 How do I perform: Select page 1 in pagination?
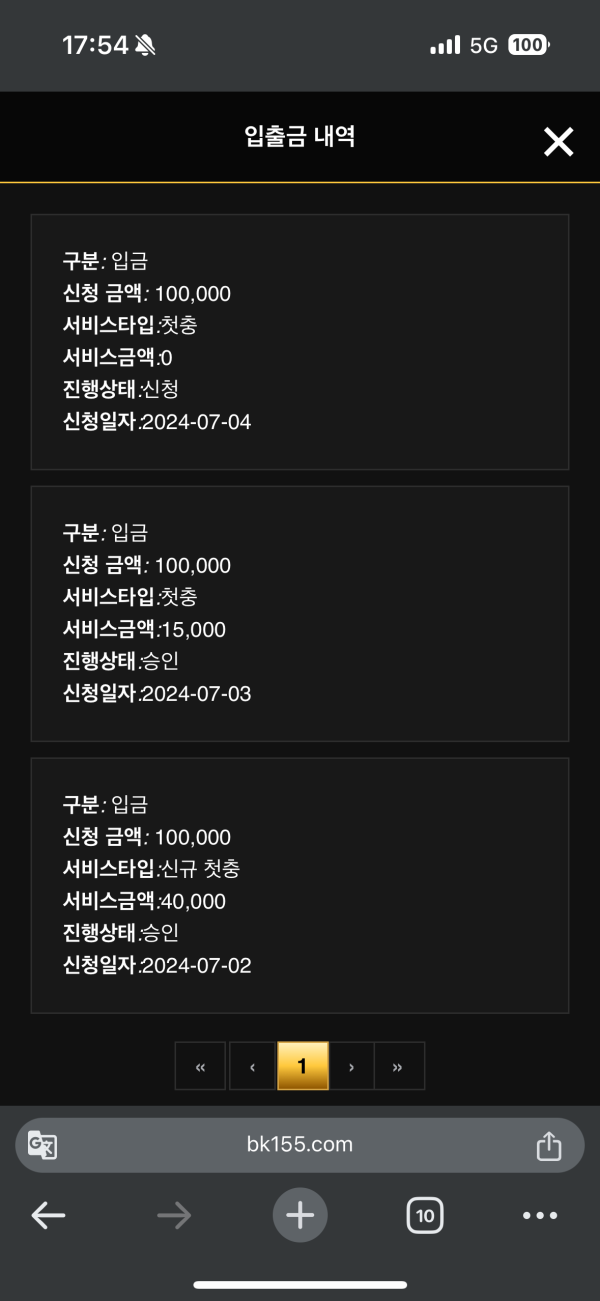[302, 1066]
